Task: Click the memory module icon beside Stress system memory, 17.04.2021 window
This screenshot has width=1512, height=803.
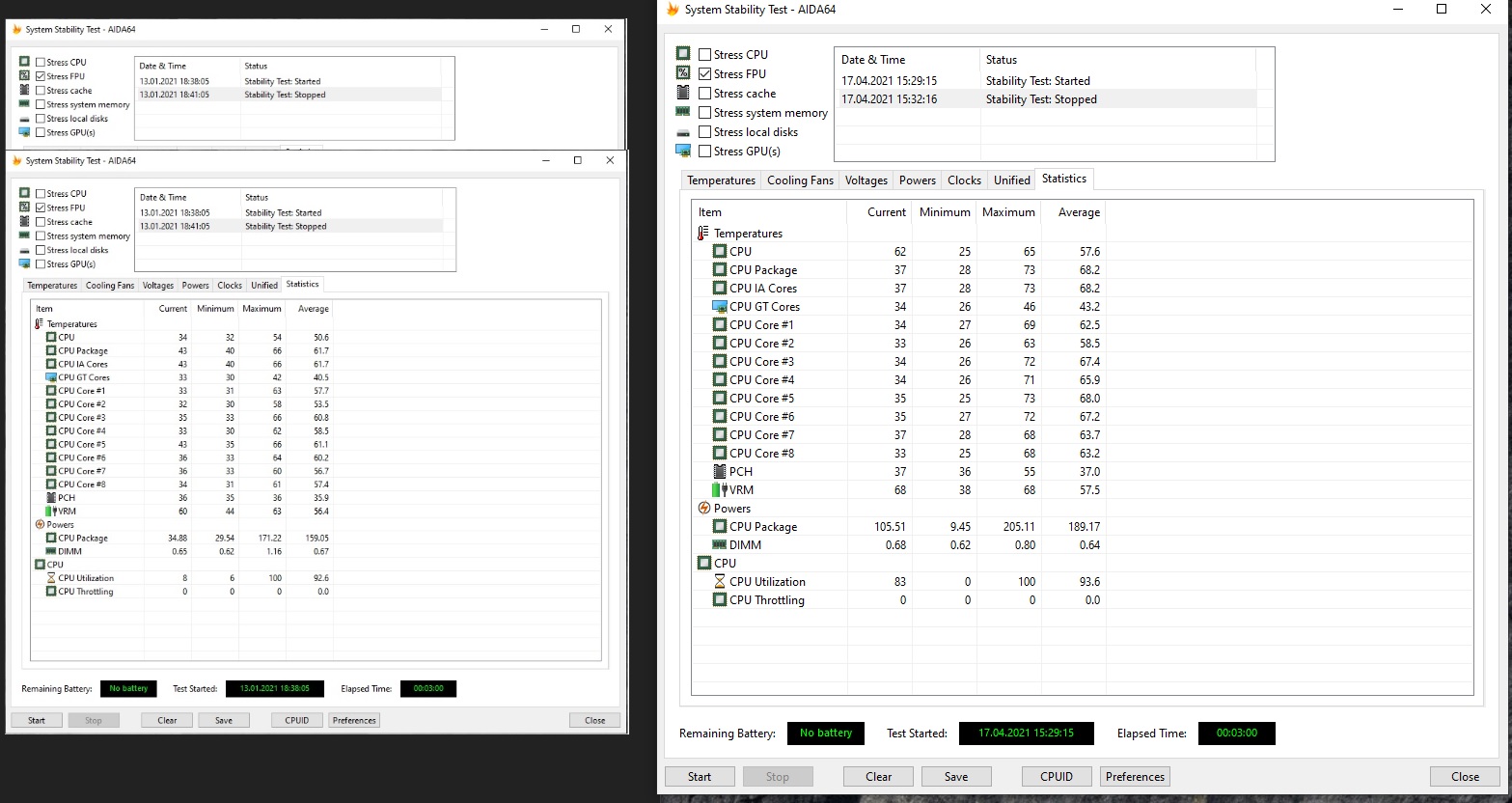Action: [683, 112]
